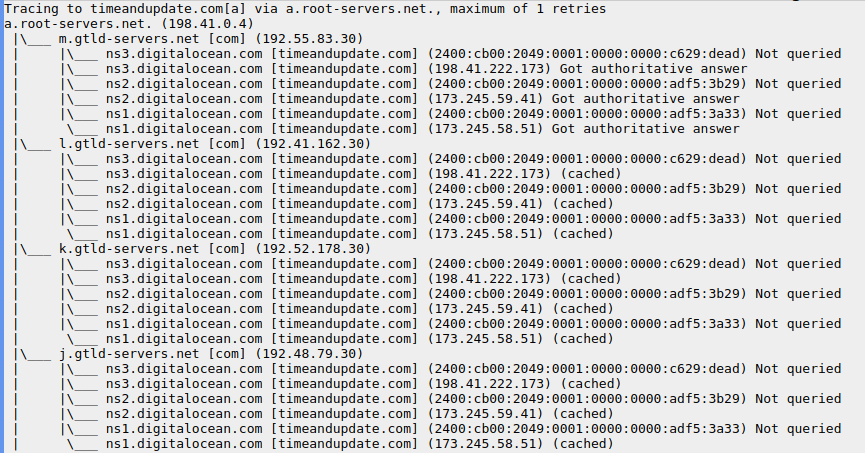Click IP address 192.55.83.30
Image resolution: width=865 pixels, height=453 pixels.
coord(309,39)
